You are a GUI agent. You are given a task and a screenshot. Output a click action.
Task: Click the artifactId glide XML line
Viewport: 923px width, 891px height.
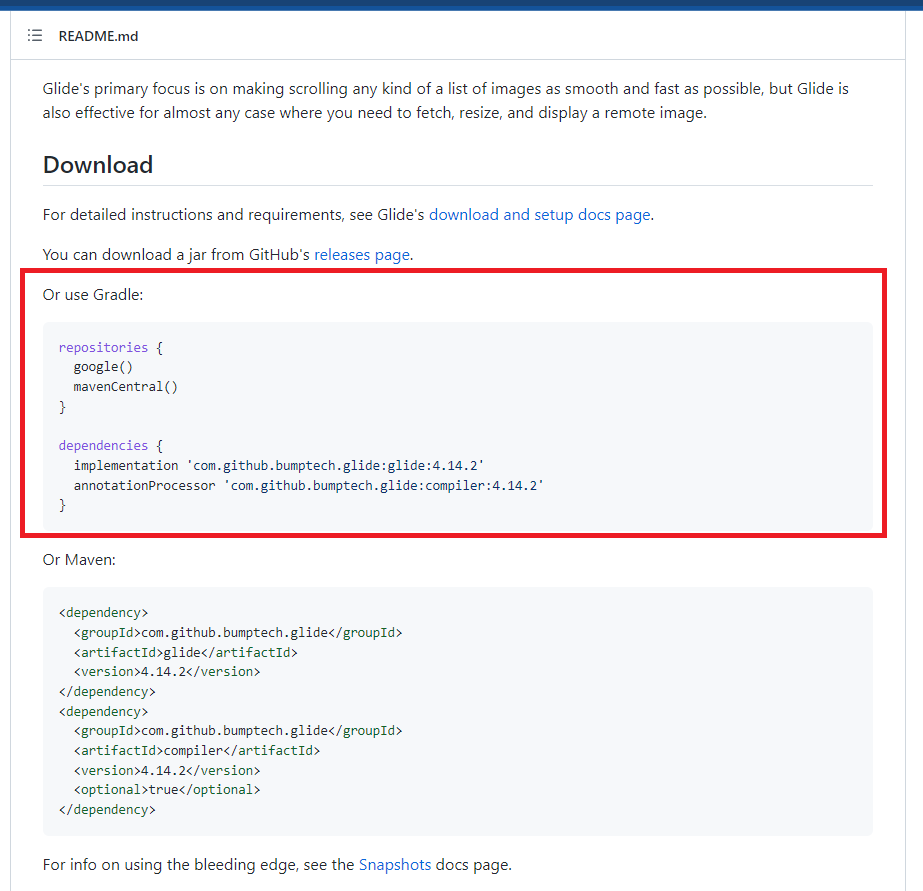(x=185, y=652)
